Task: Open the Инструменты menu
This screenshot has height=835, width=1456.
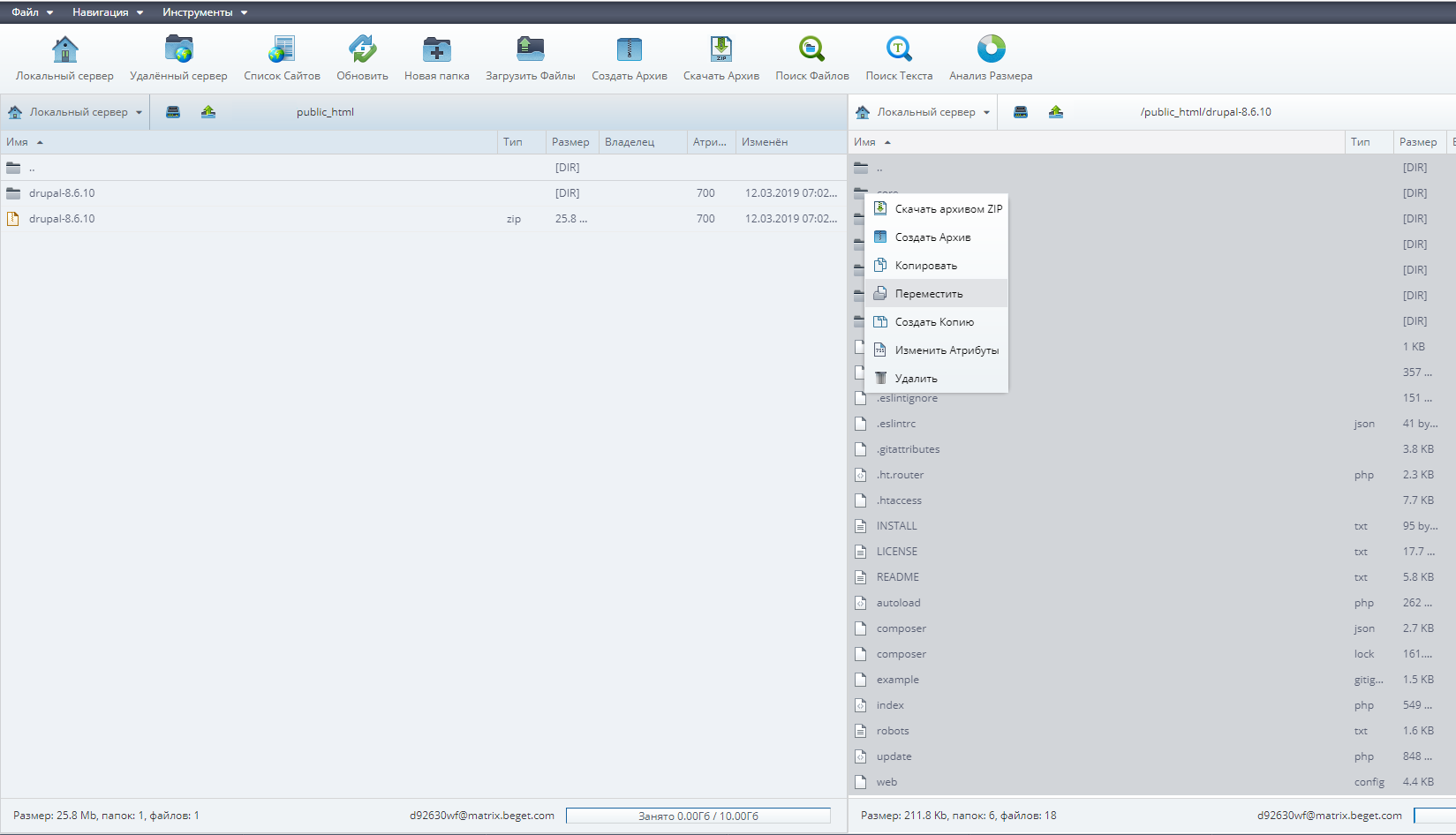Action: click(205, 12)
